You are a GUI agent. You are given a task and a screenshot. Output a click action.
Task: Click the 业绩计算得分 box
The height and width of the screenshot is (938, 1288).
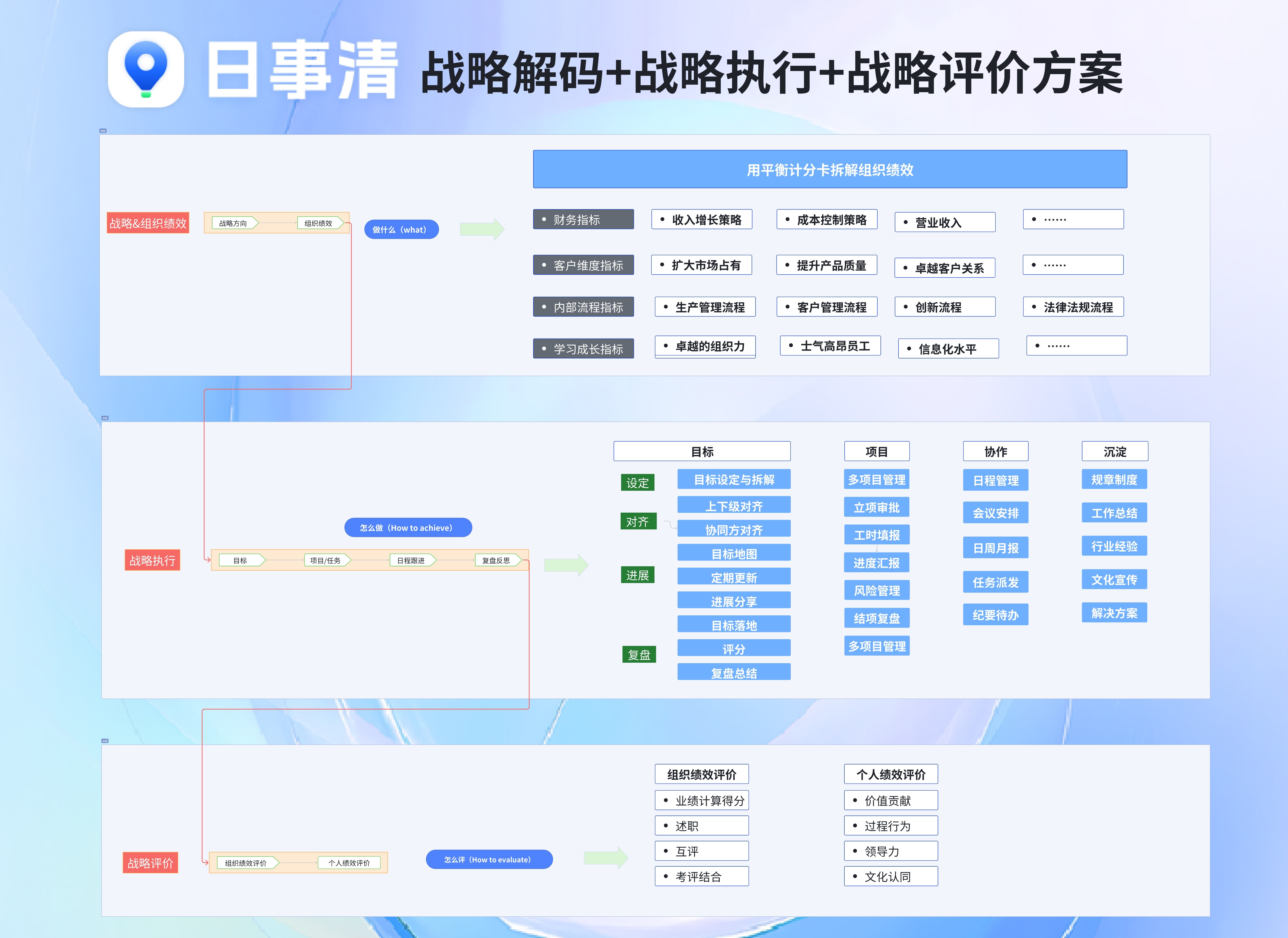(701, 801)
